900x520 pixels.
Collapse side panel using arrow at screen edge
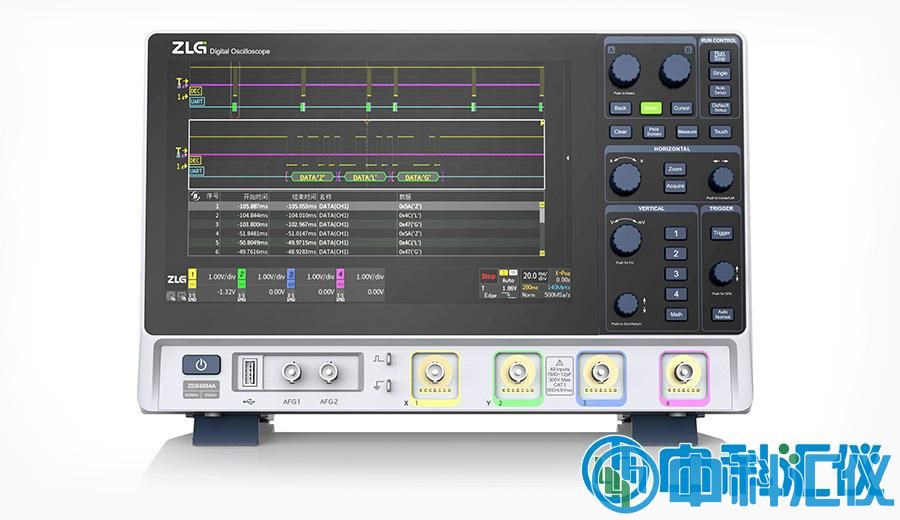coord(567,157)
